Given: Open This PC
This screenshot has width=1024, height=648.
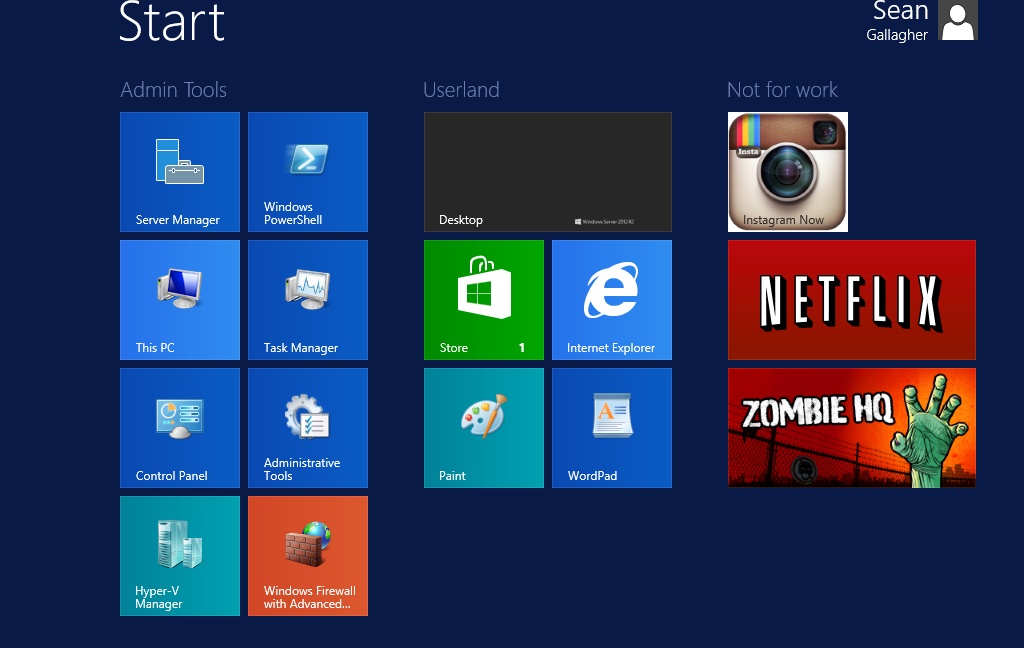Looking at the screenshot, I should coord(179,300).
